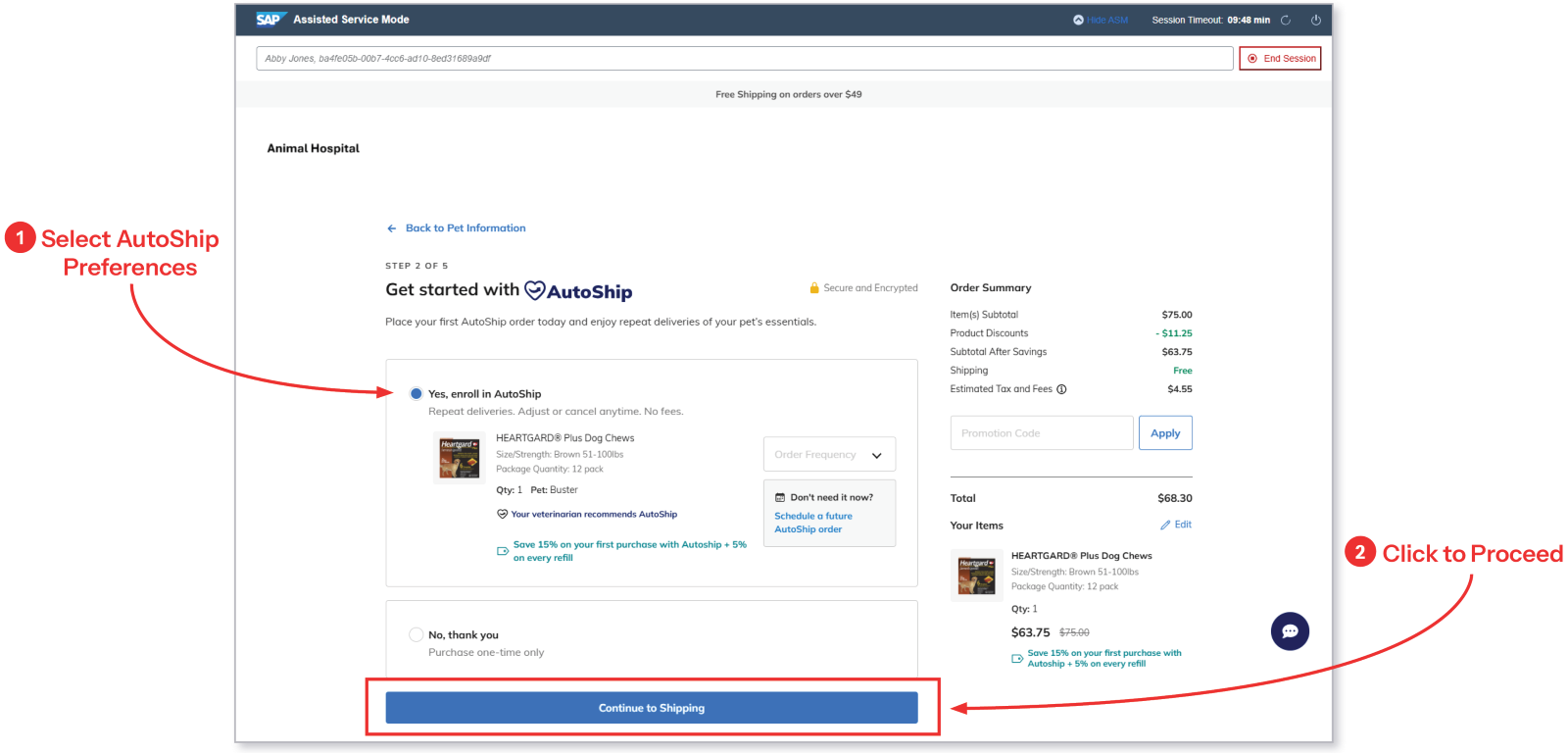
Task: Expand Order Frequency with chevron arrow
Action: [x=877, y=455]
